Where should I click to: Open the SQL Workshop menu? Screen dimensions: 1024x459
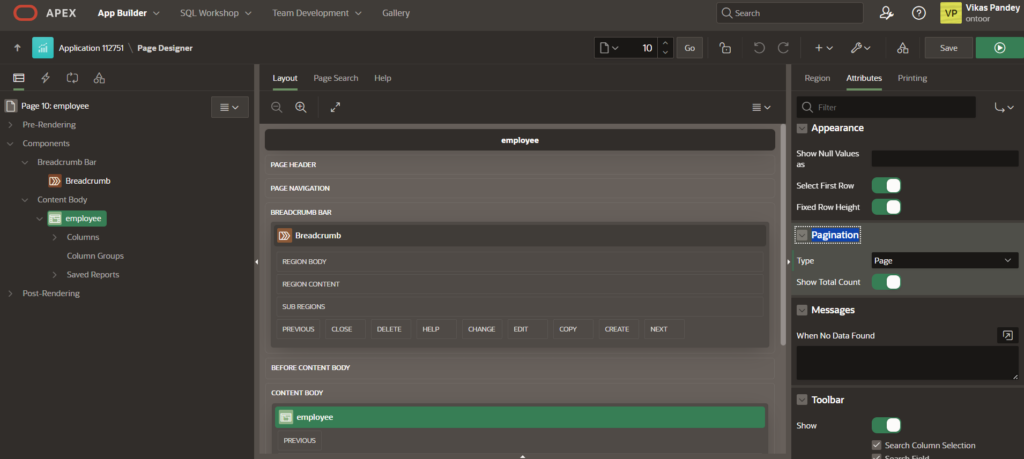(215, 13)
